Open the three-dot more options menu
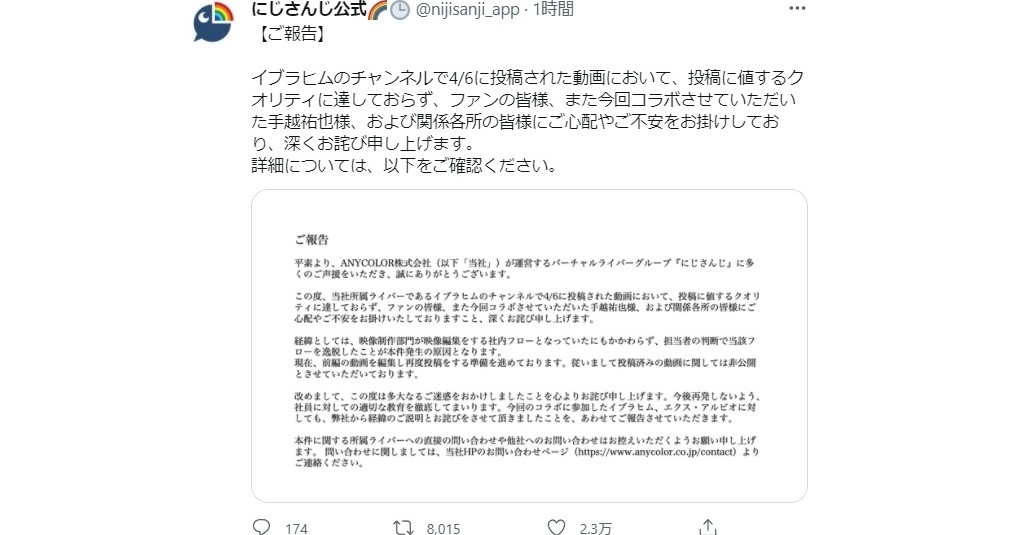Viewport: 1022px width, 535px height. pyautogui.click(x=796, y=10)
